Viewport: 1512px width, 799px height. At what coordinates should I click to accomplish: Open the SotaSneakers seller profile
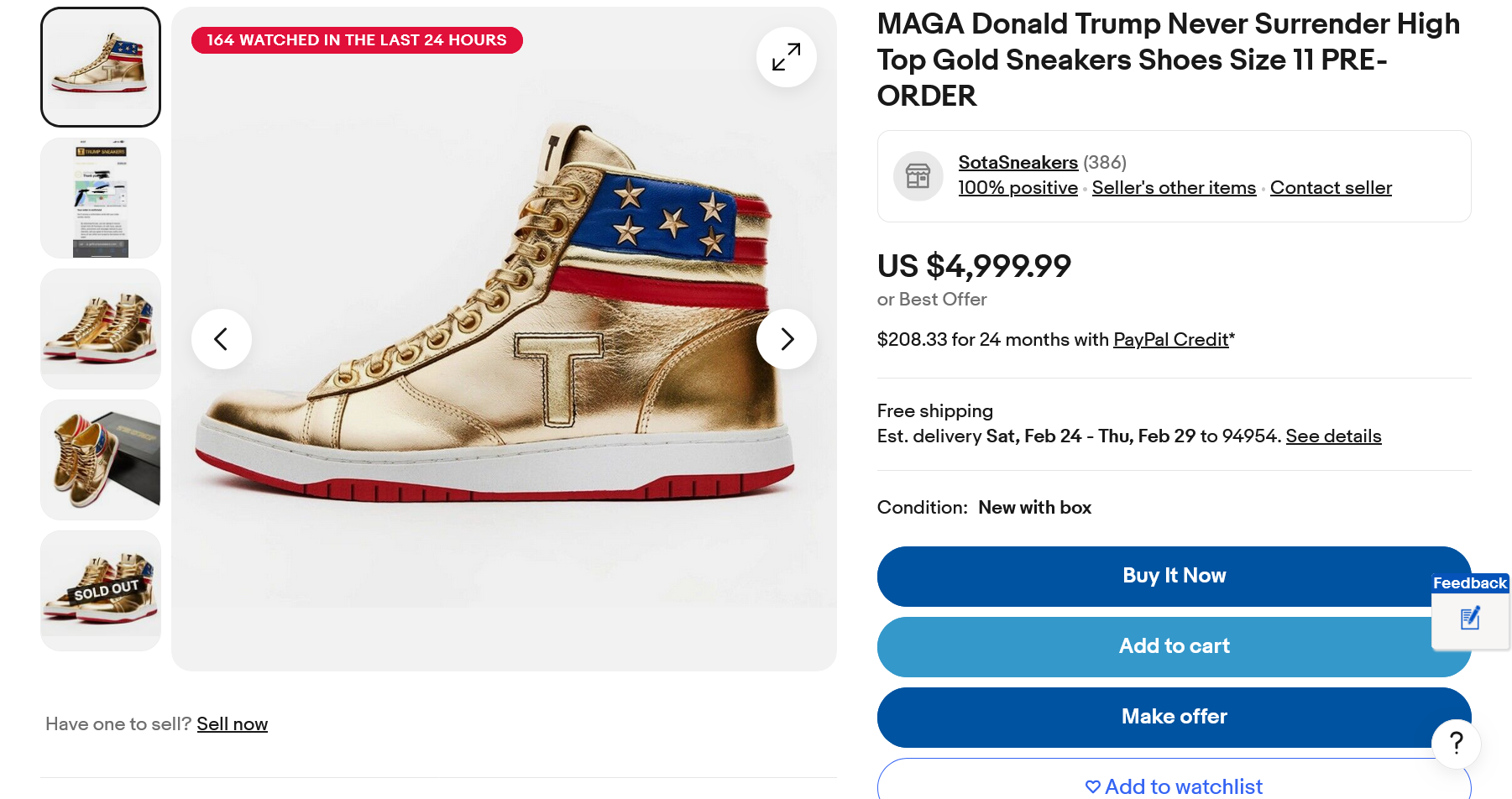point(1018,163)
